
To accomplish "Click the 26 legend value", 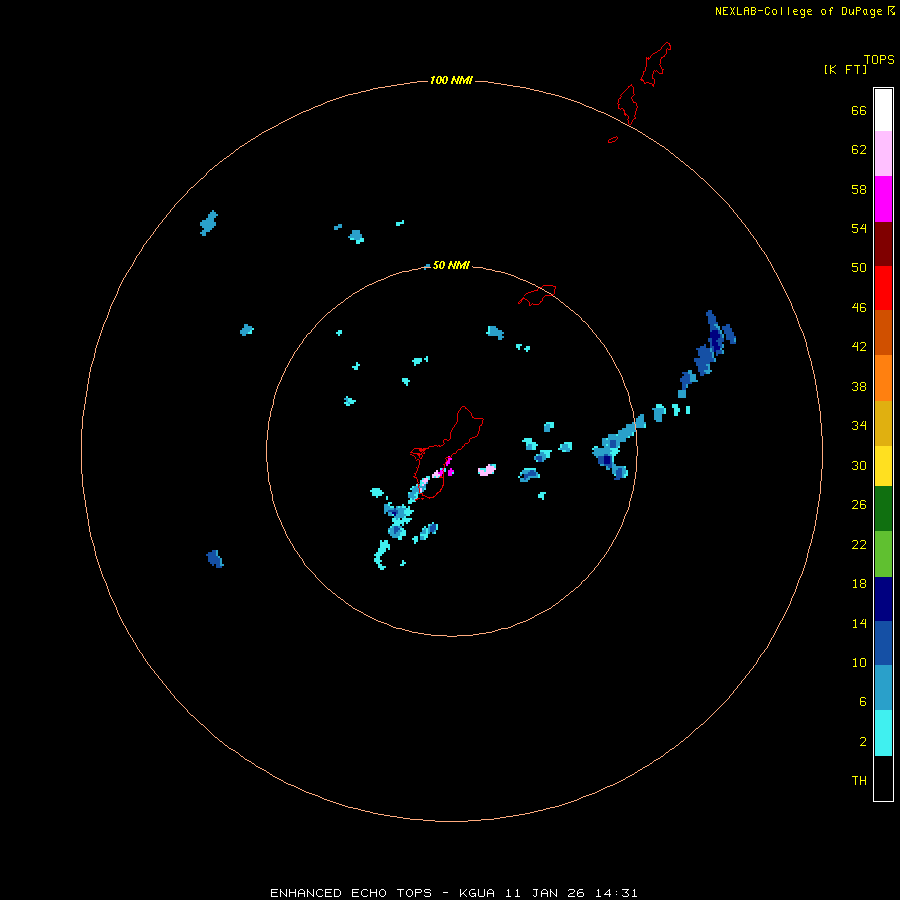I will click(859, 505).
